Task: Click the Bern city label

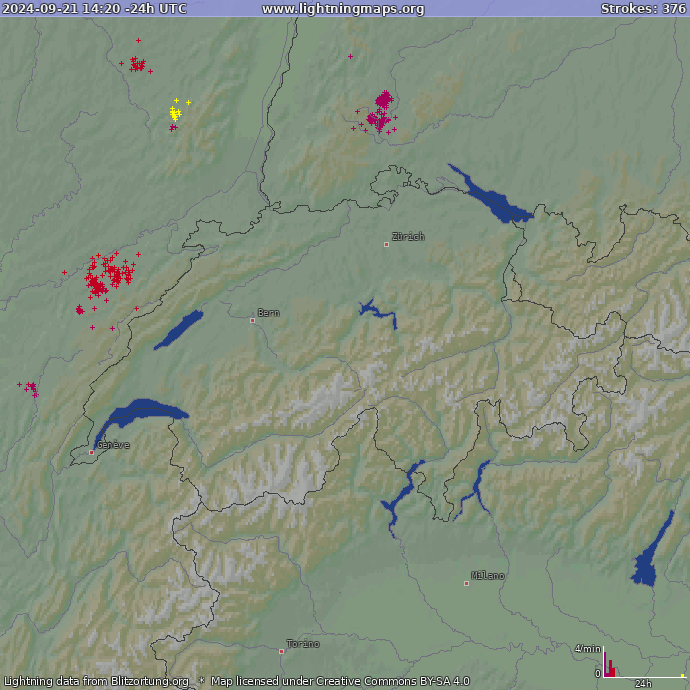Action: click(x=268, y=313)
